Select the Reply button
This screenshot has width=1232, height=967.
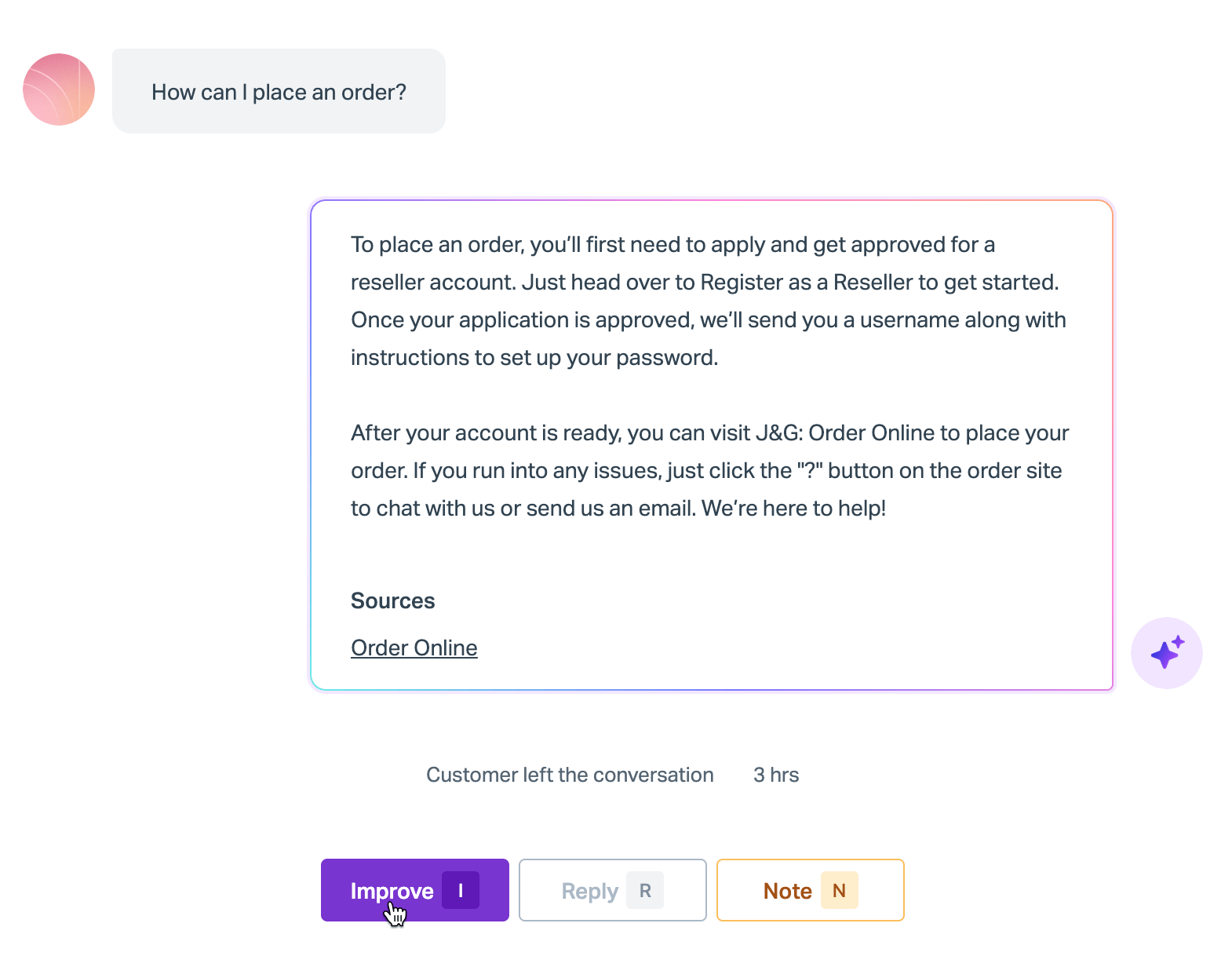(613, 890)
